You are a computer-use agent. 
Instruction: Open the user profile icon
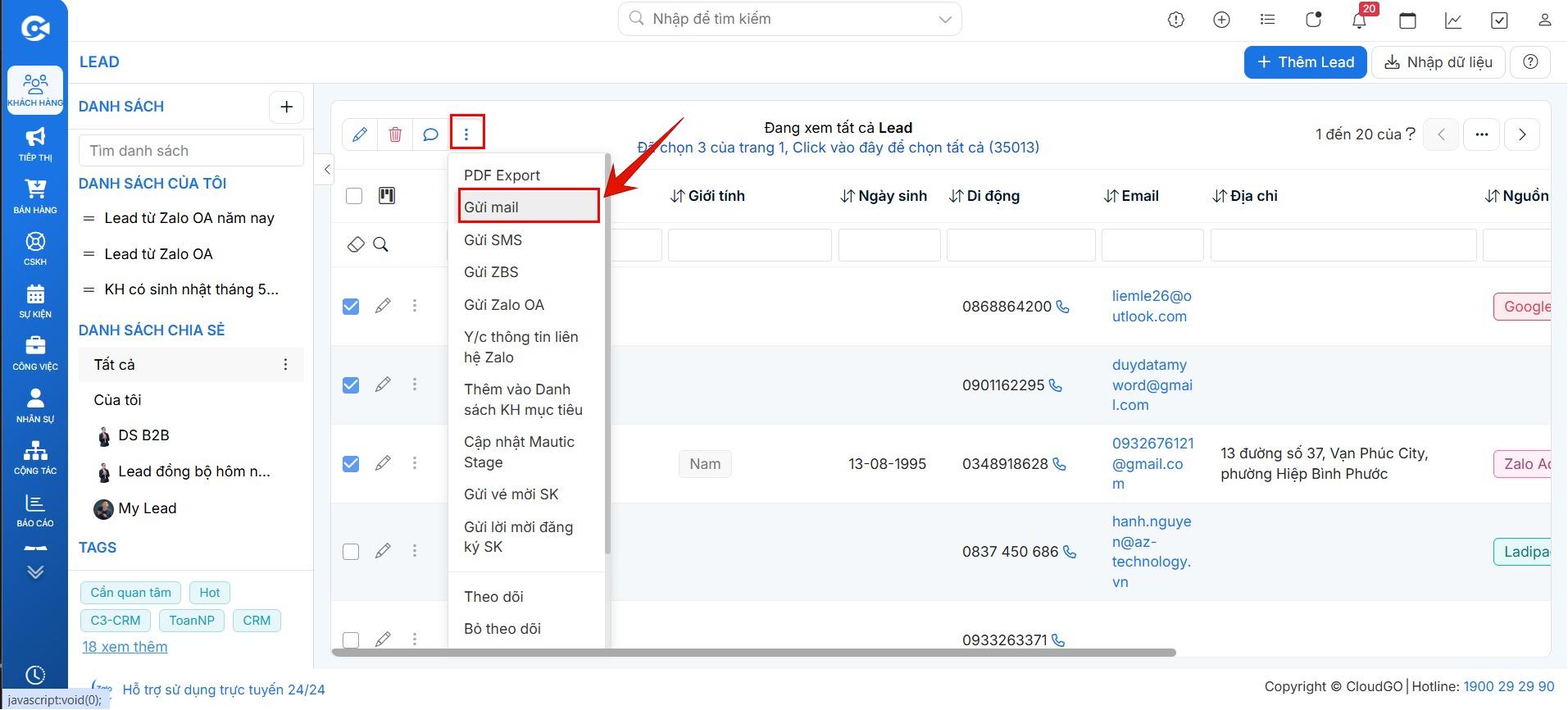pos(1545,20)
